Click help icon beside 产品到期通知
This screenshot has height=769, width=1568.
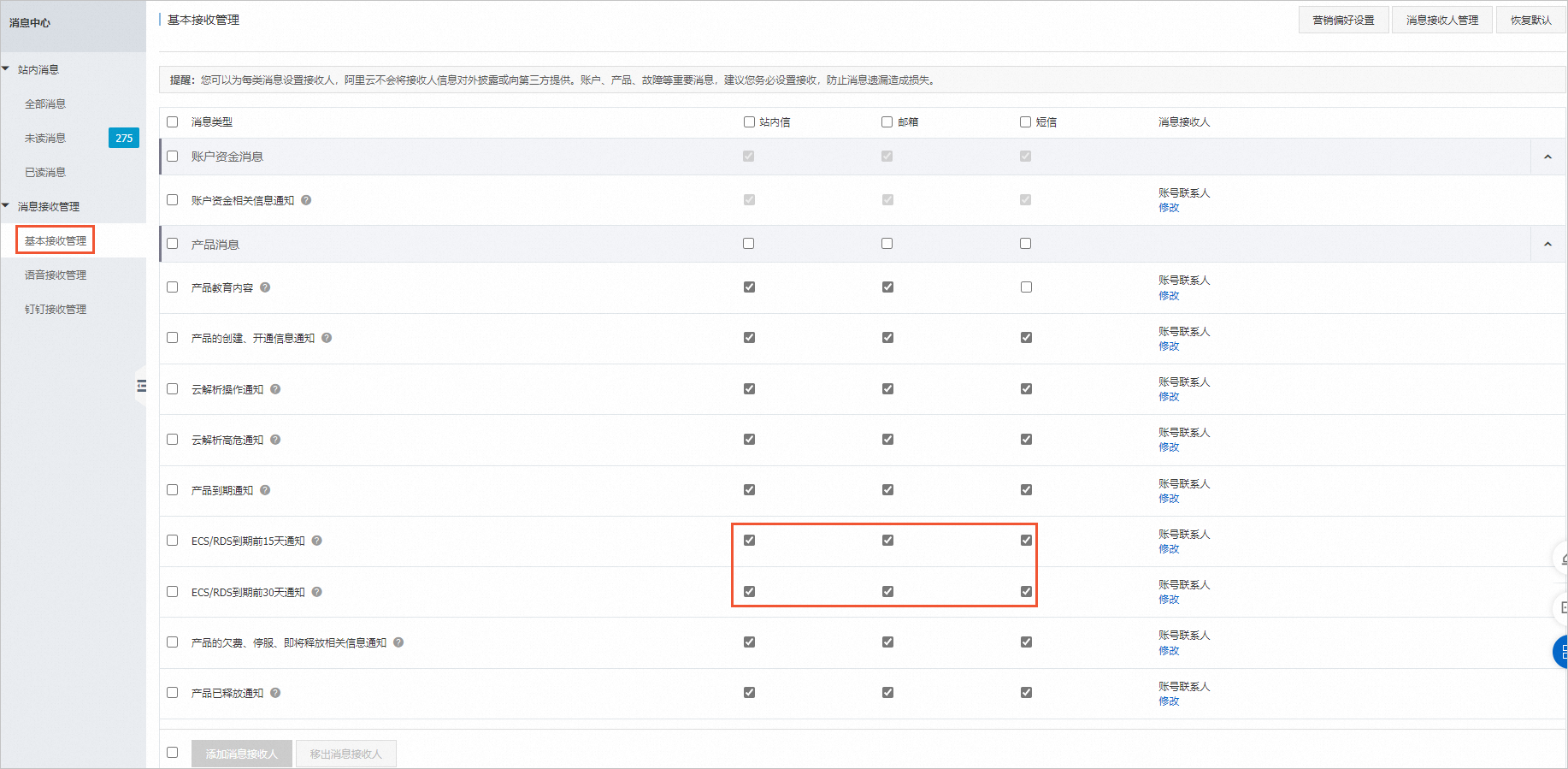click(265, 490)
